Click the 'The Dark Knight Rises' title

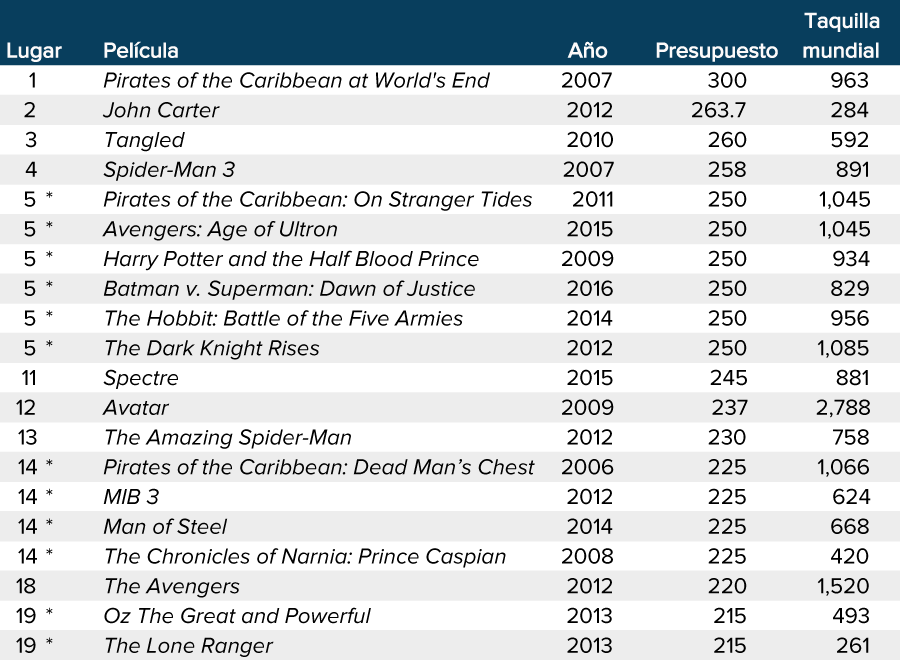click(x=211, y=348)
